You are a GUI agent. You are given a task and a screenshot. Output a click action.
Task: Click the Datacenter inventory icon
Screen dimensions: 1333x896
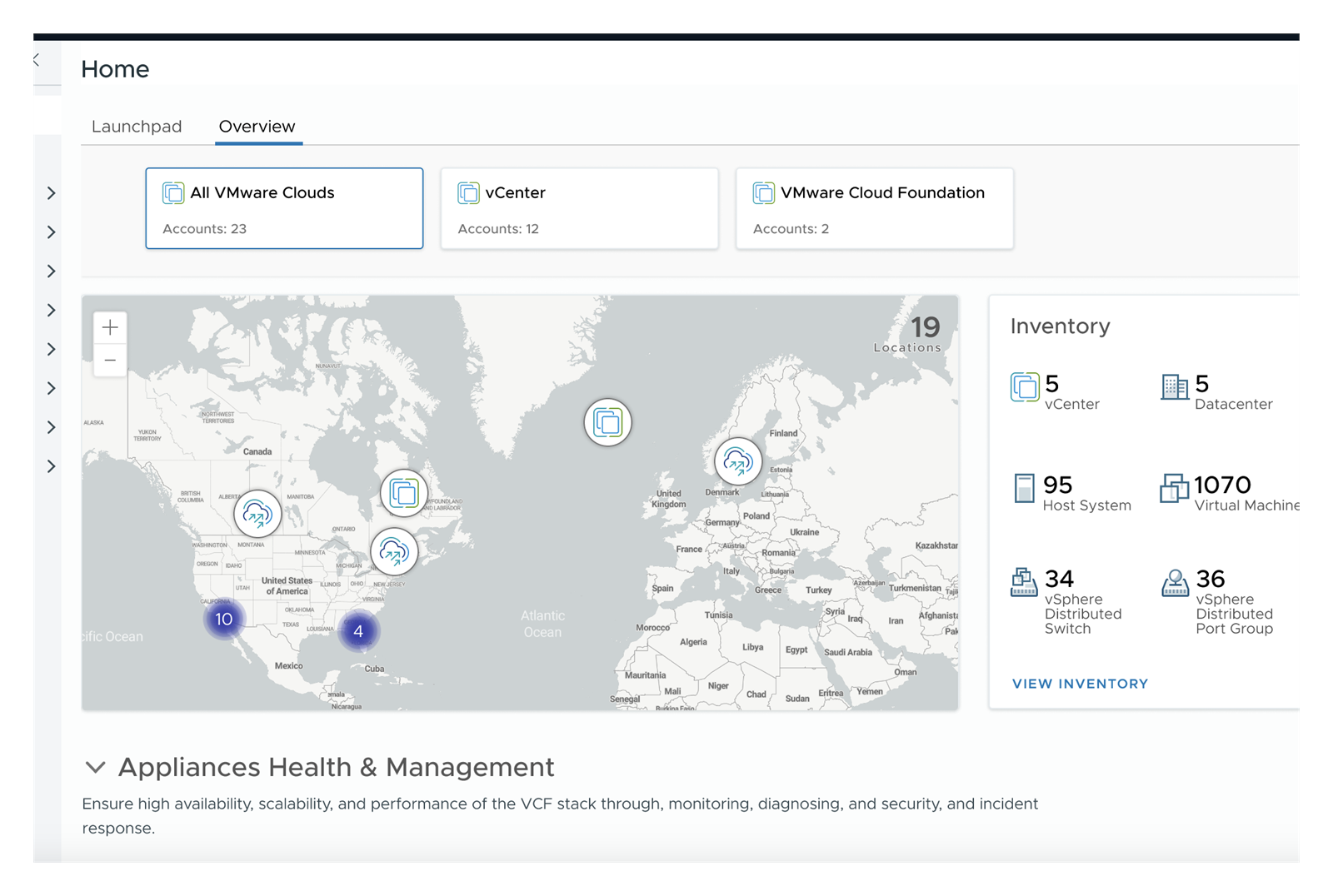[x=1175, y=387]
